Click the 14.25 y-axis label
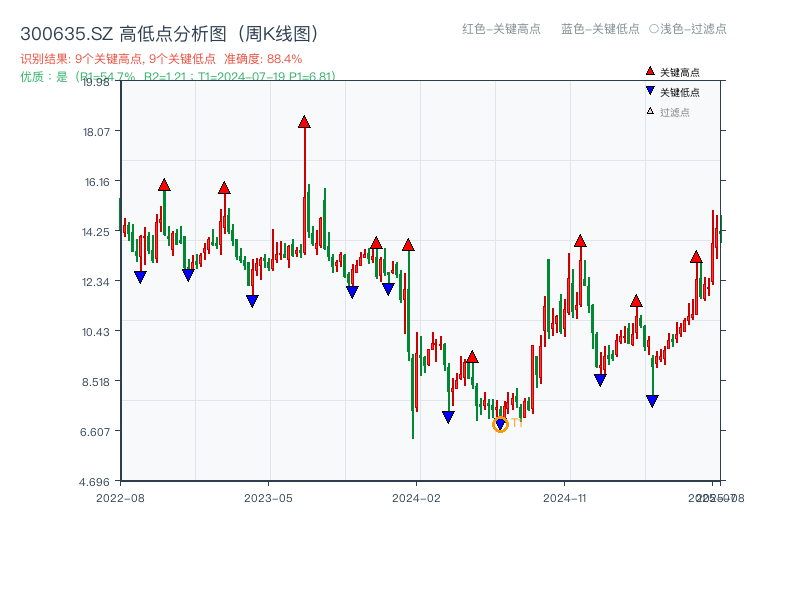Image resolution: width=800 pixels, height=600 pixels. [x=96, y=232]
